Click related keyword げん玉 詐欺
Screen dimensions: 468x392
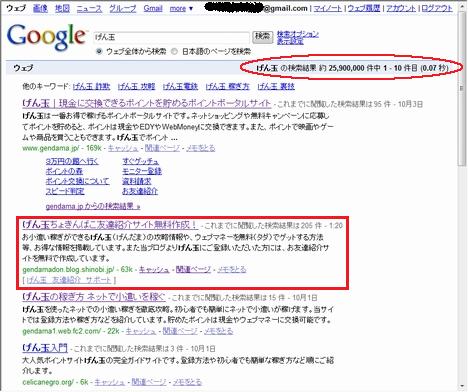click(91, 87)
